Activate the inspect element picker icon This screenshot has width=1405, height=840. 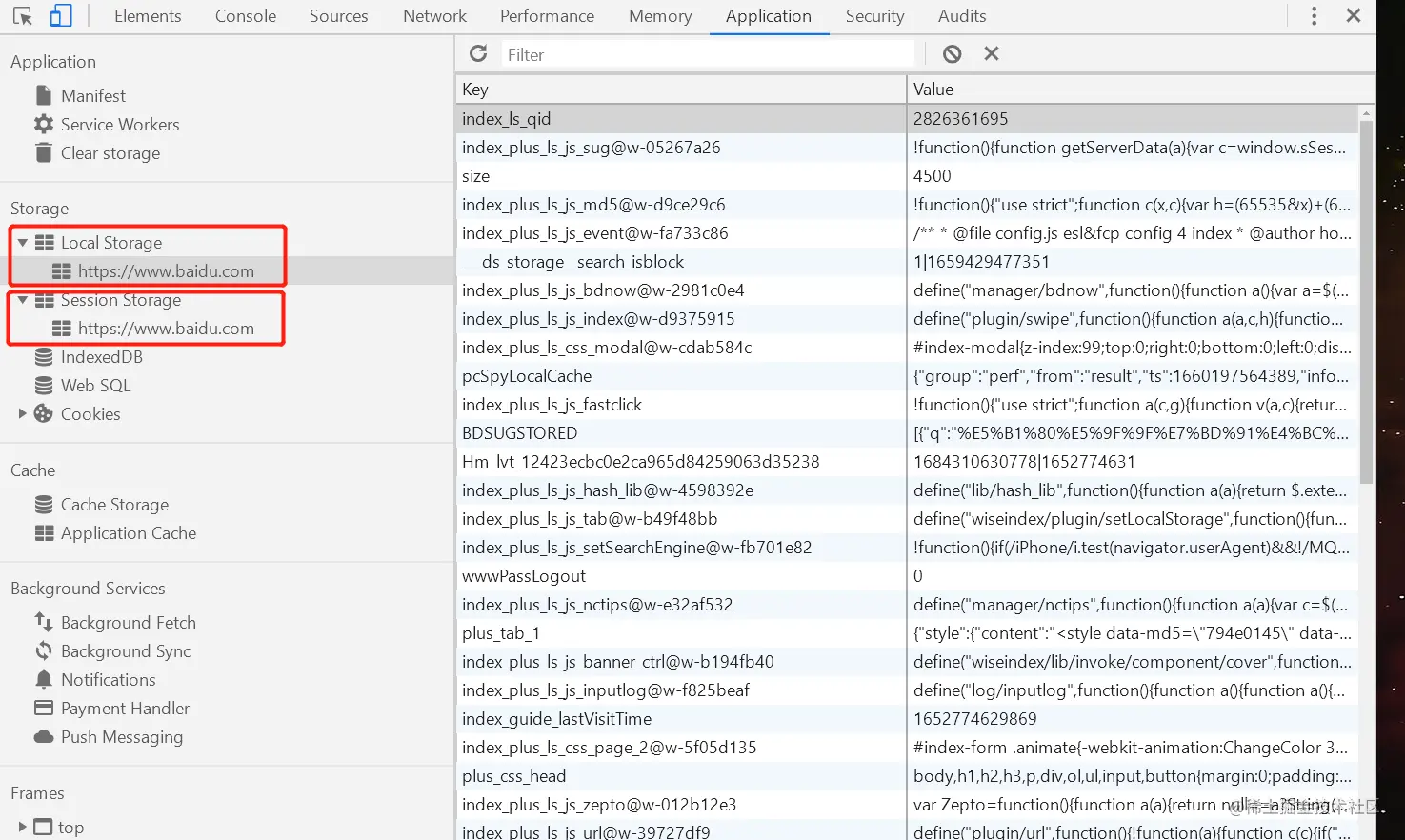coord(23,16)
